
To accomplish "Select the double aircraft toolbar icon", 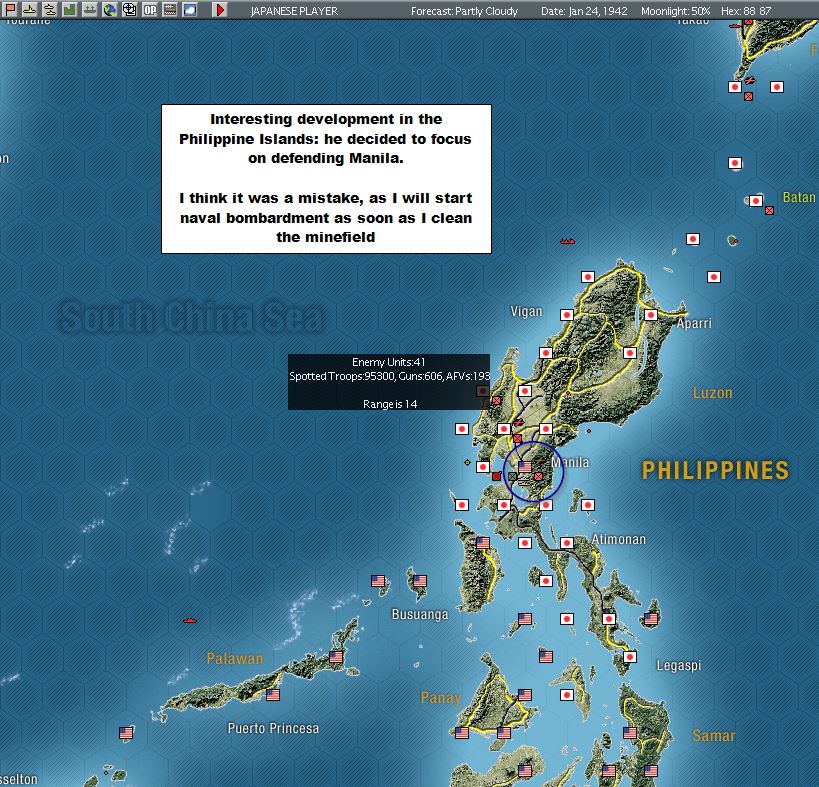I will point(50,9).
